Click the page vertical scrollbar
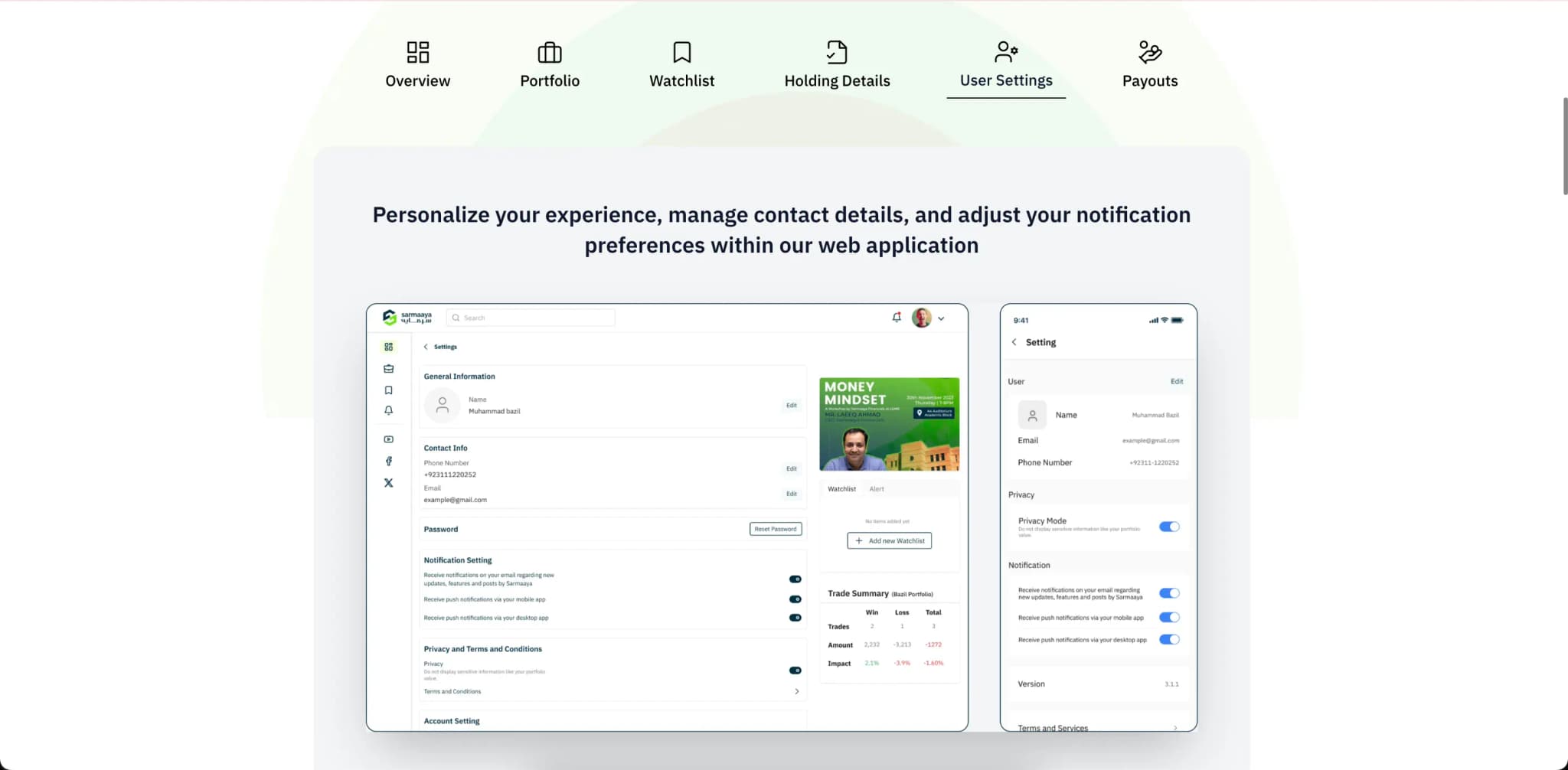Viewport: 1568px width, 770px height. pos(1564,145)
